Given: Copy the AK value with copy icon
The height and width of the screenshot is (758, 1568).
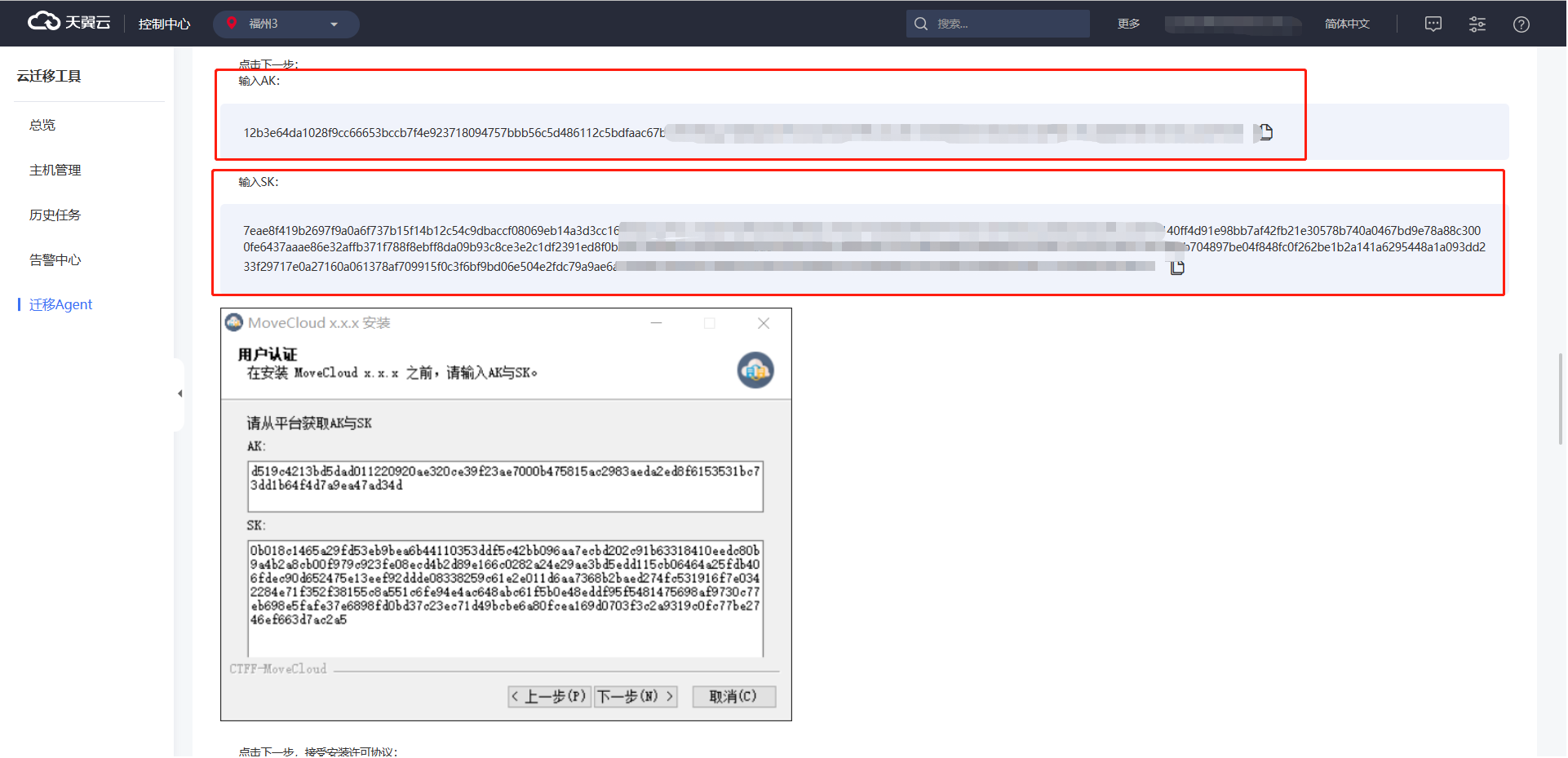Looking at the screenshot, I should (x=1265, y=132).
